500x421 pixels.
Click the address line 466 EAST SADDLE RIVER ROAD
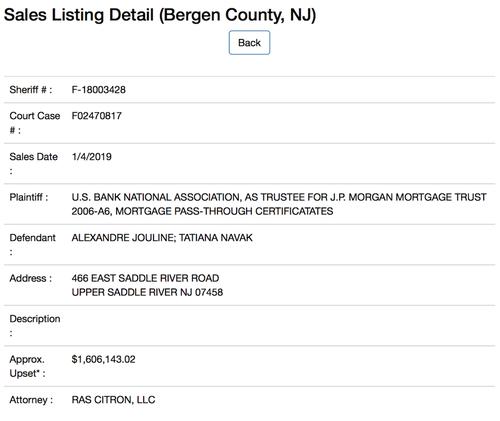point(145,278)
